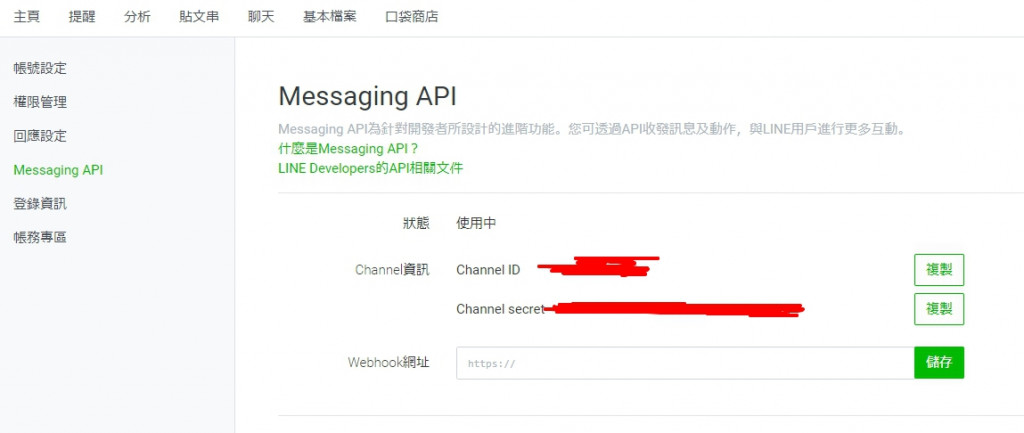This screenshot has width=1024, height=433.
Task: Select the 基本檔案 tab
Action: 330,17
